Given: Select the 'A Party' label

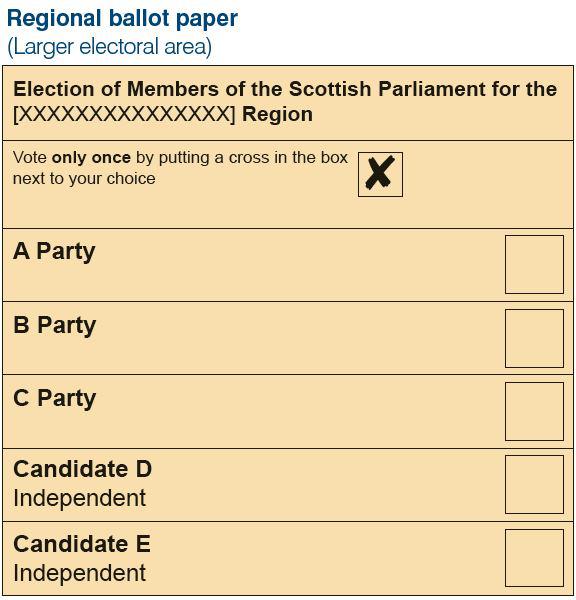Looking at the screenshot, I should pyautogui.click(x=54, y=251).
